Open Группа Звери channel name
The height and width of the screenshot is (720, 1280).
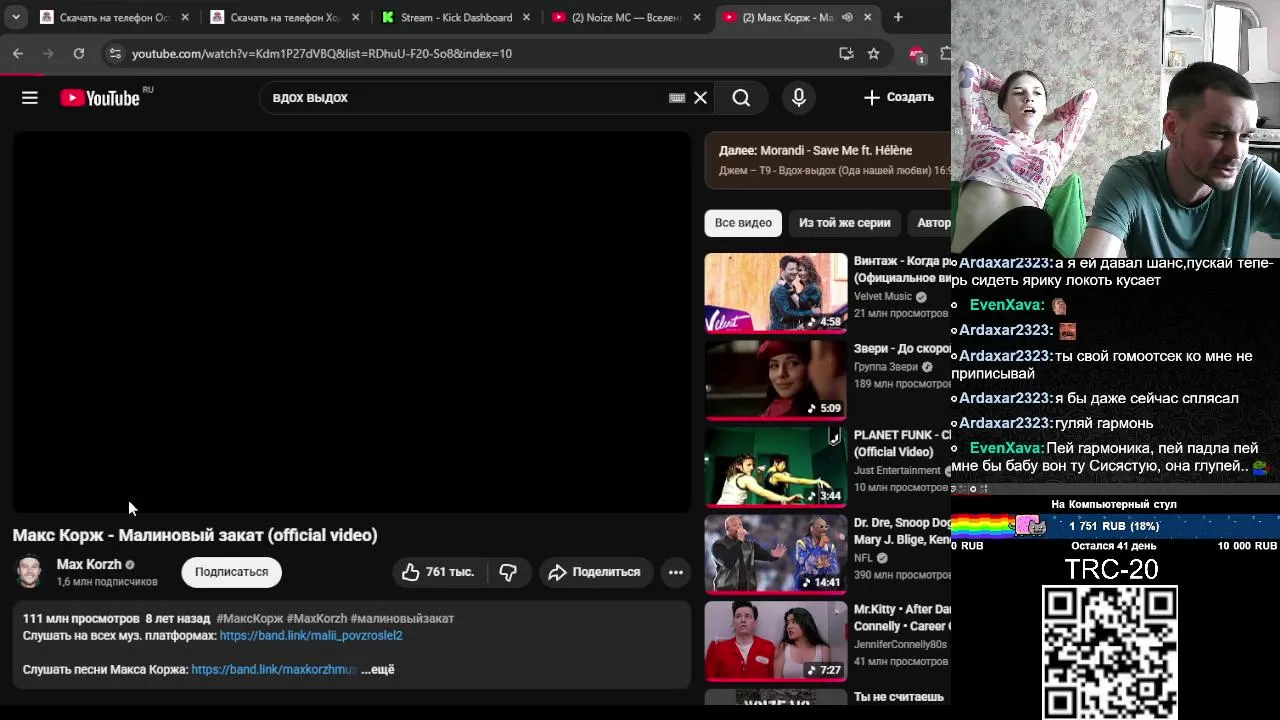click(886, 367)
